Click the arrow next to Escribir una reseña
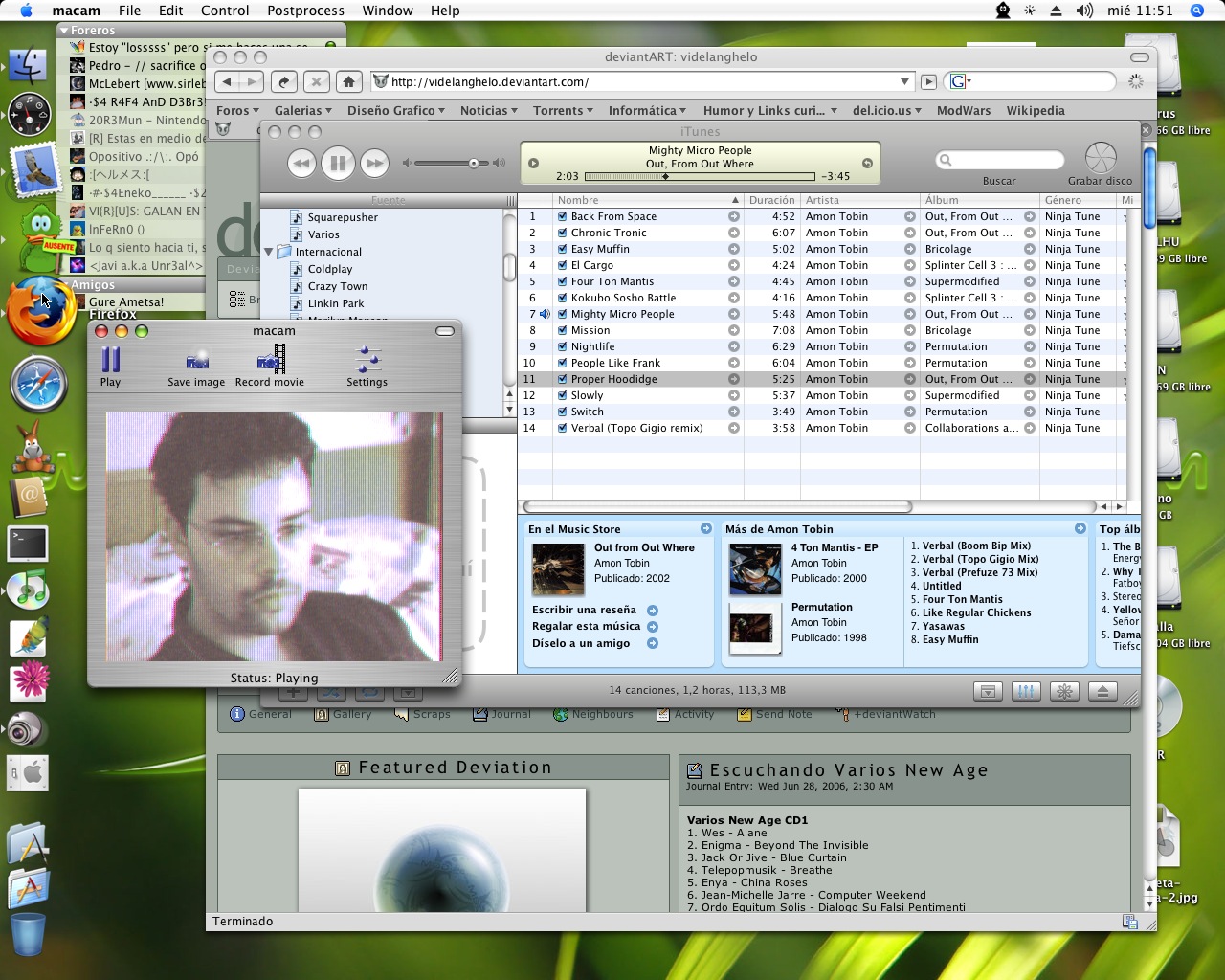 (x=653, y=611)
